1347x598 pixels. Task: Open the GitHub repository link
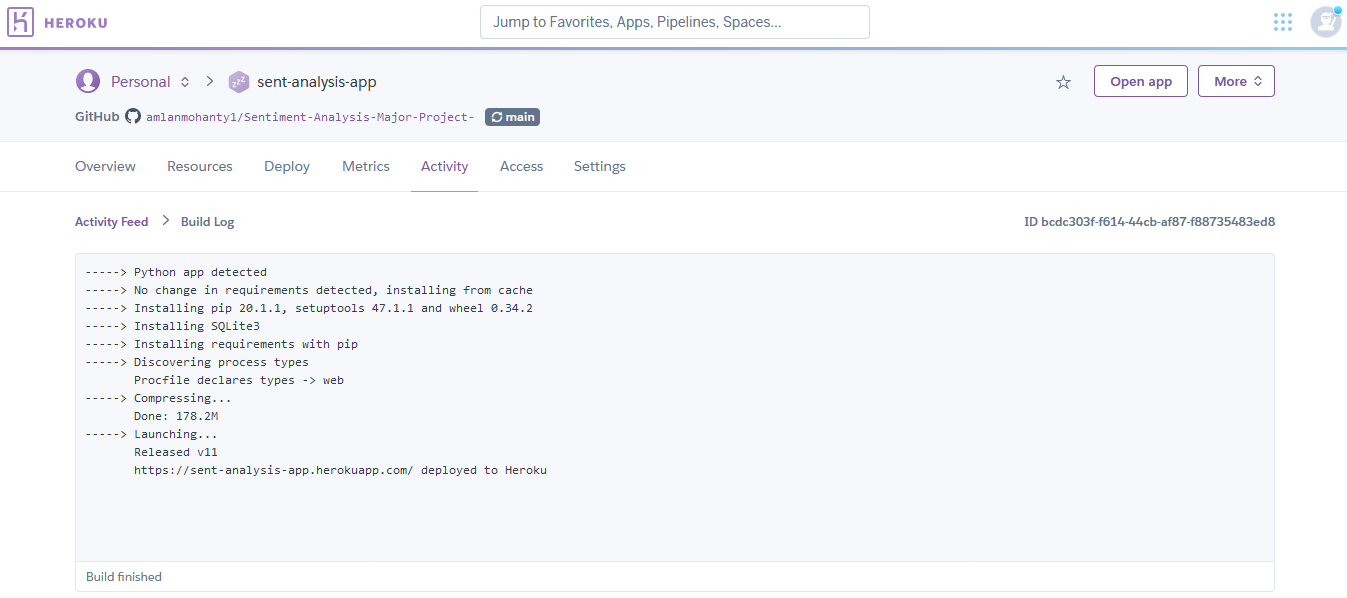310,117
